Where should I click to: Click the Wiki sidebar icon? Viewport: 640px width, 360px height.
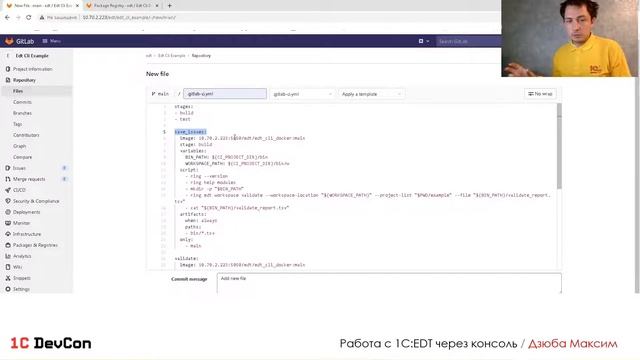pyautogui.click(x=8, y=267)
